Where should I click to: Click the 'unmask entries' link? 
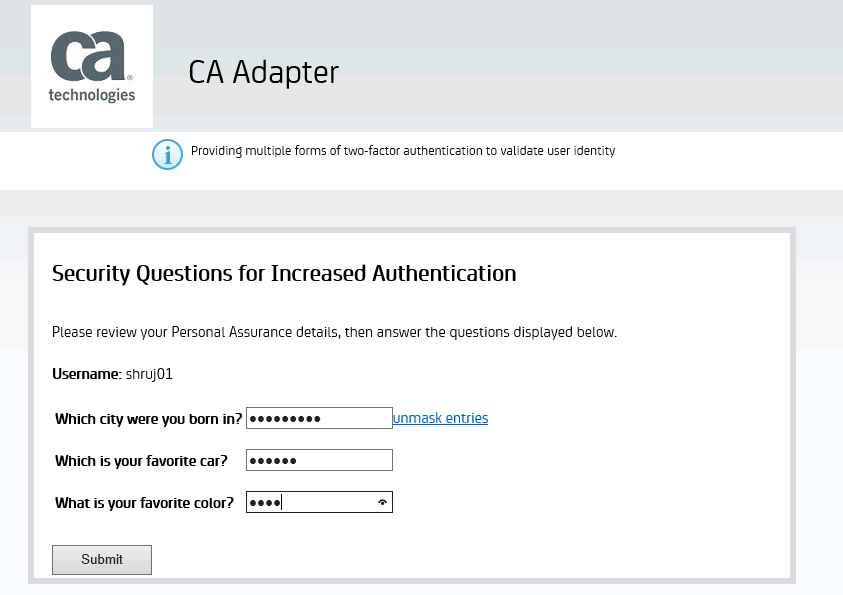(440, 418)
